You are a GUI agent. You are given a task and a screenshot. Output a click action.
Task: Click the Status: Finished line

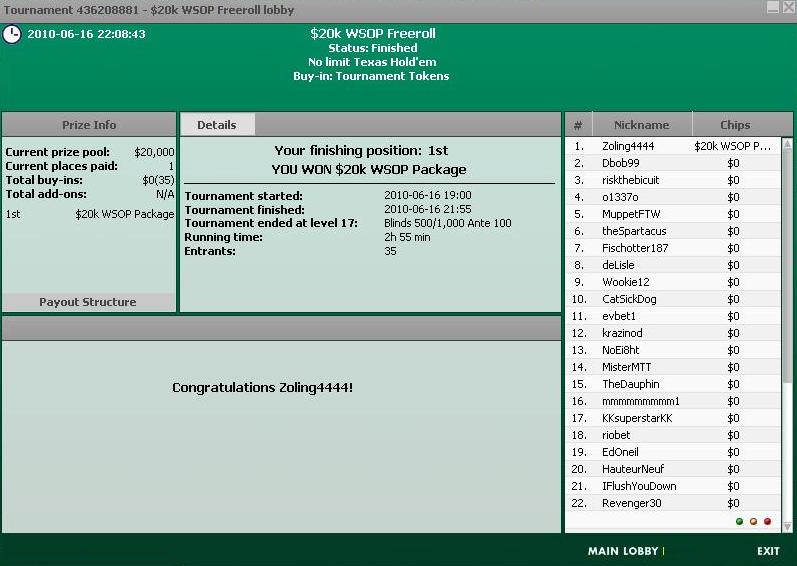click(373, 48)
